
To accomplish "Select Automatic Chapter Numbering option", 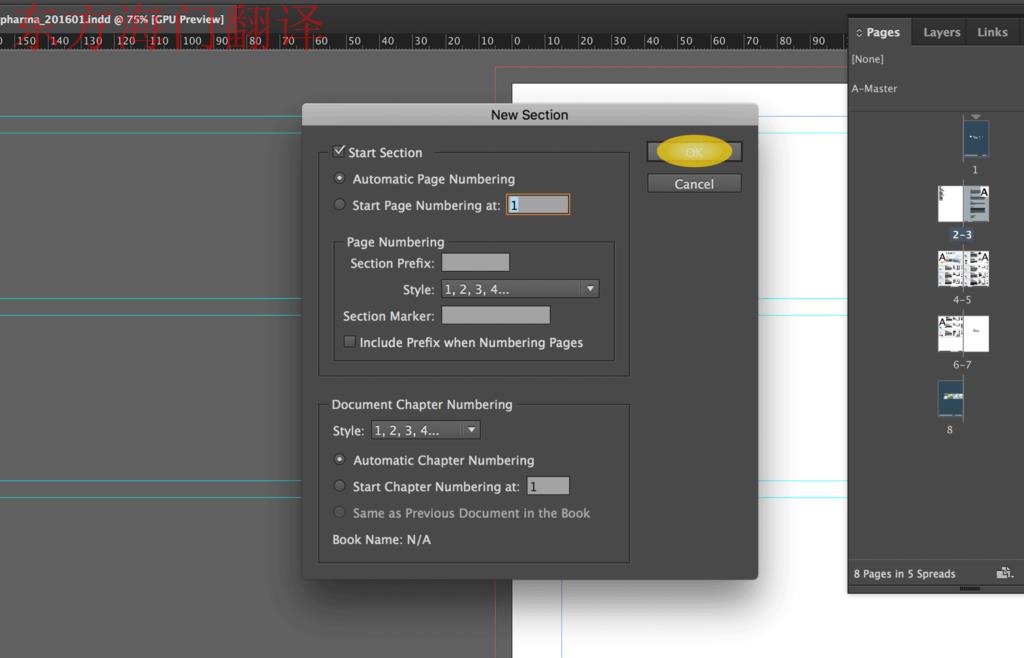I will pos(339,460).
